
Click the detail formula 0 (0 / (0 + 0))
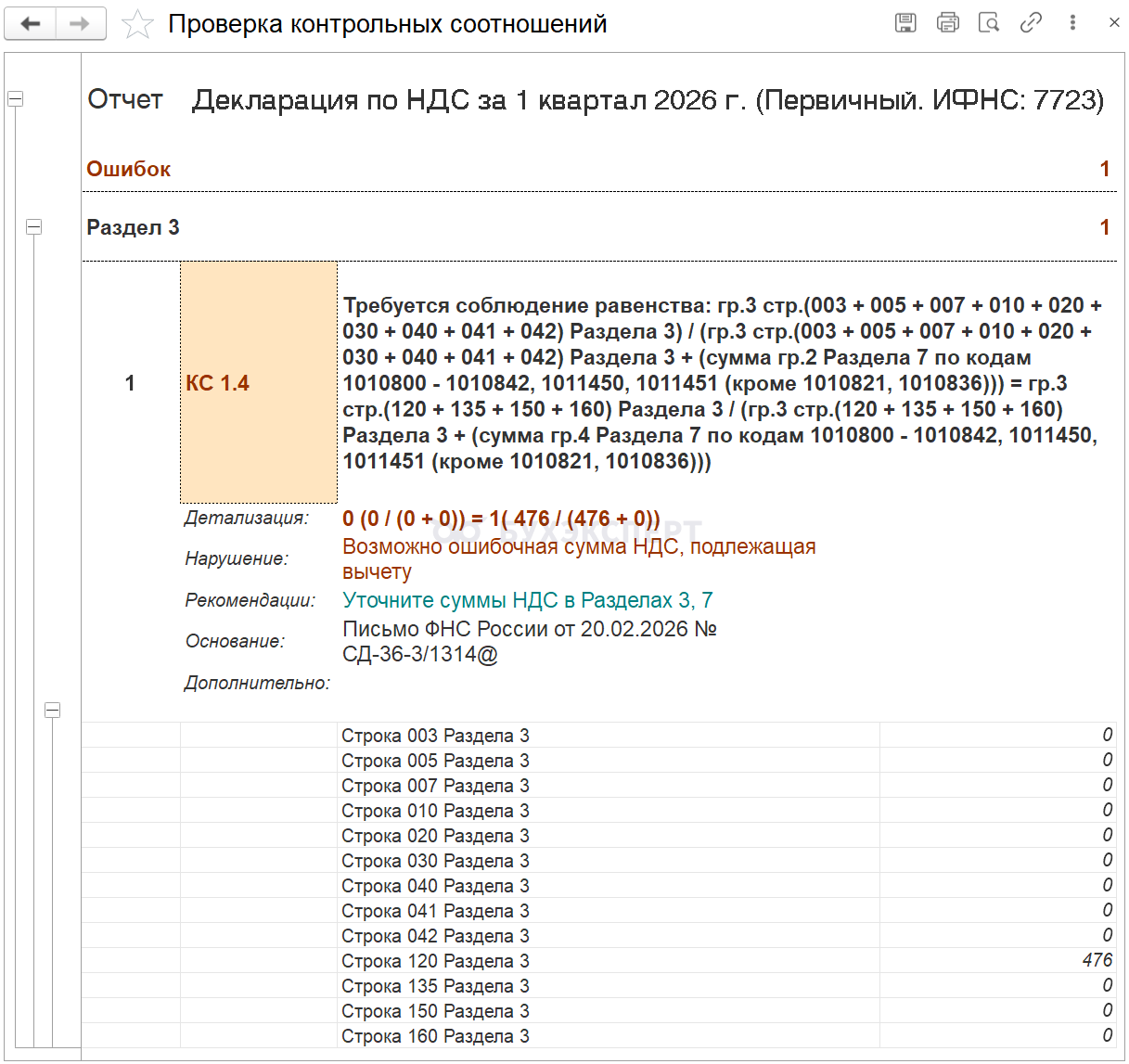502,519
